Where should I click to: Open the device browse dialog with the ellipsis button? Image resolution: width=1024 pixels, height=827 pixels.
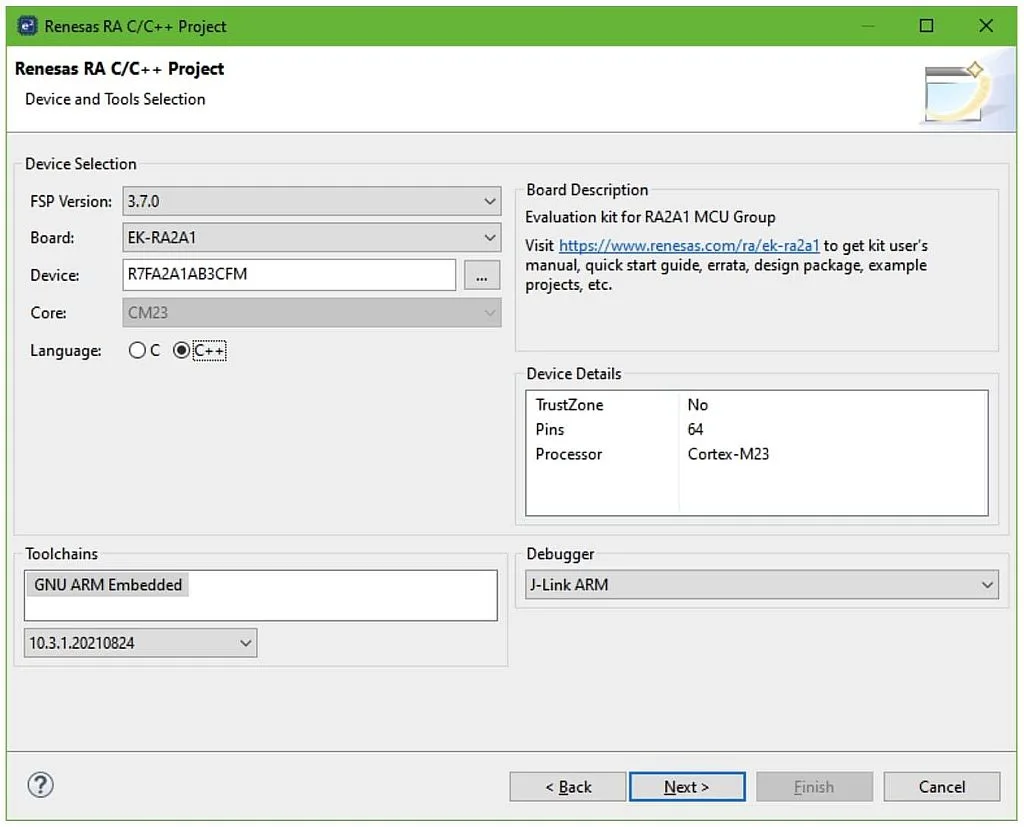click(x=482, y=275)
